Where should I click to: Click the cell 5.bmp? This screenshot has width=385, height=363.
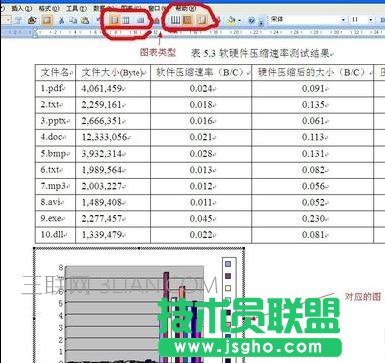[54, 154]
